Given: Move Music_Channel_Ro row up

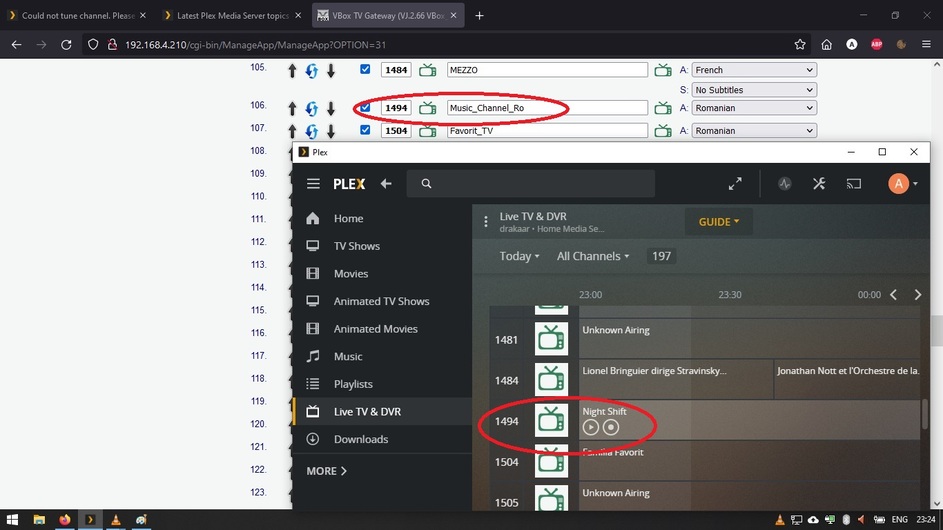Looking at the screenshot, I should [x=292, y=108].
